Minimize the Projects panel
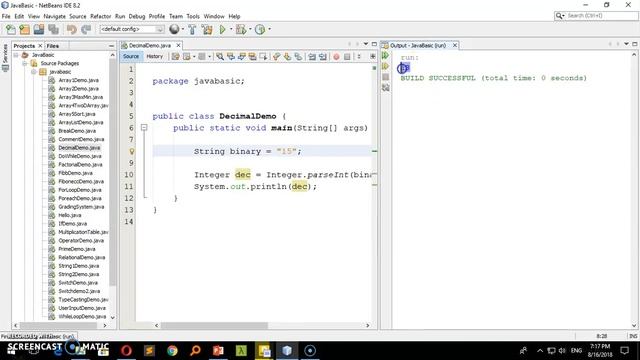Screen dimensions: 640x360 point(111,46)
